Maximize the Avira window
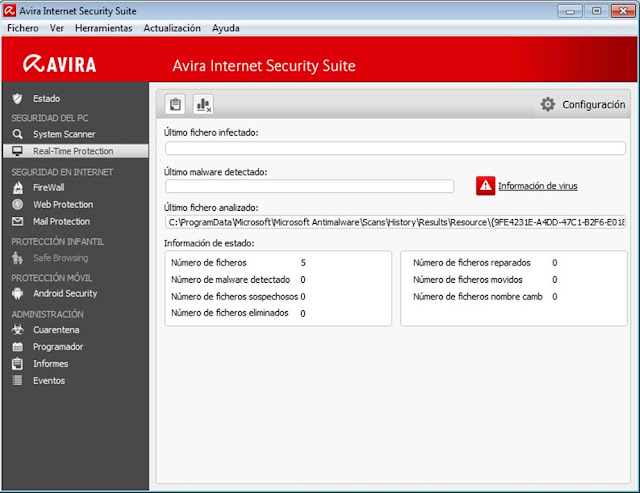The width and height of the screenshot is (640, 493). [596, 11]
